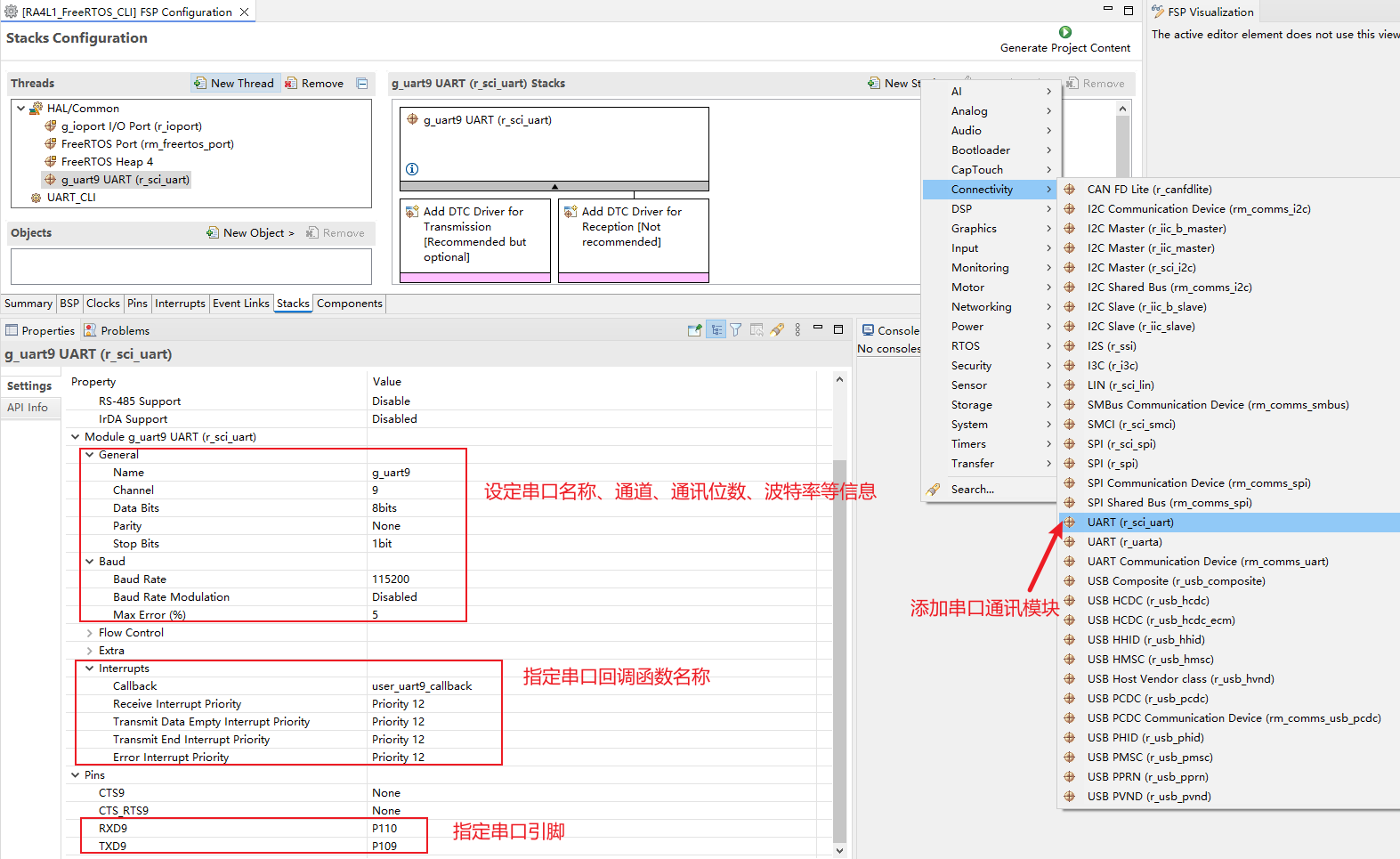Screen dimensions: 1400x859
Task: Expand the Extra property section
Action: [x=89, y=651]
